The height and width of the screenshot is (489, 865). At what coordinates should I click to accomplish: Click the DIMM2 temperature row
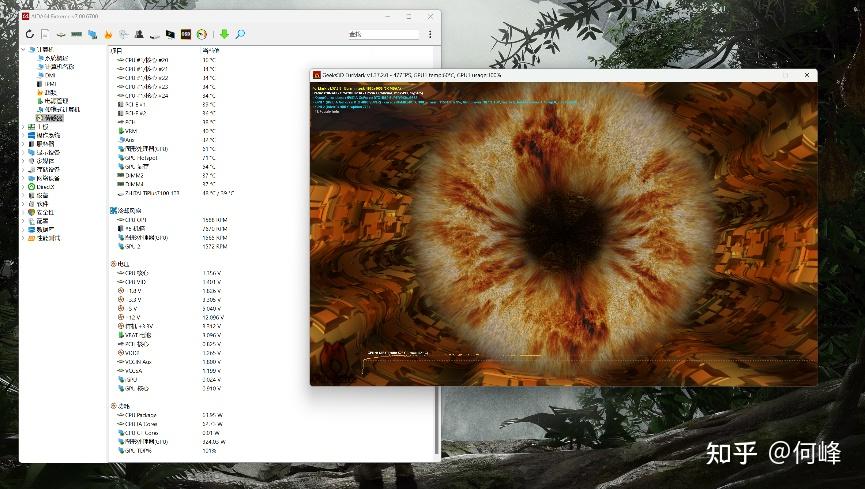[x=167, y=176]
